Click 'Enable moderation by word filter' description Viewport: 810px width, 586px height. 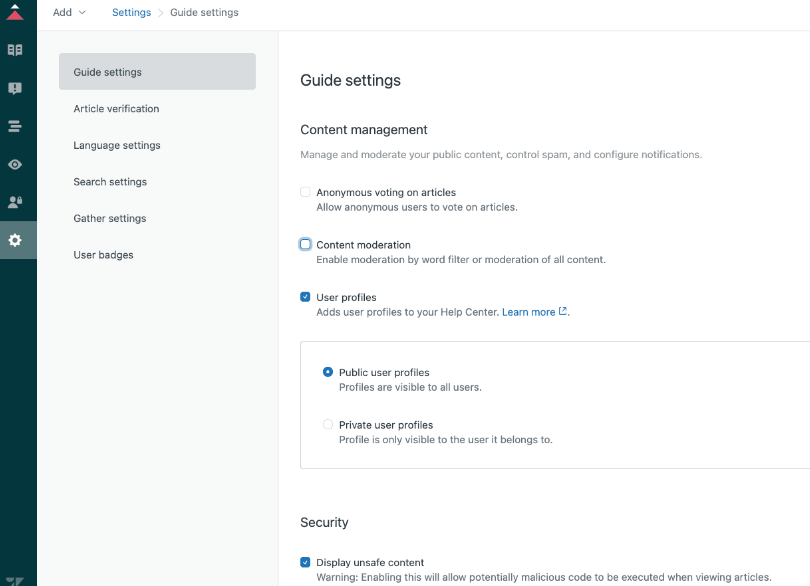point(461,259)
